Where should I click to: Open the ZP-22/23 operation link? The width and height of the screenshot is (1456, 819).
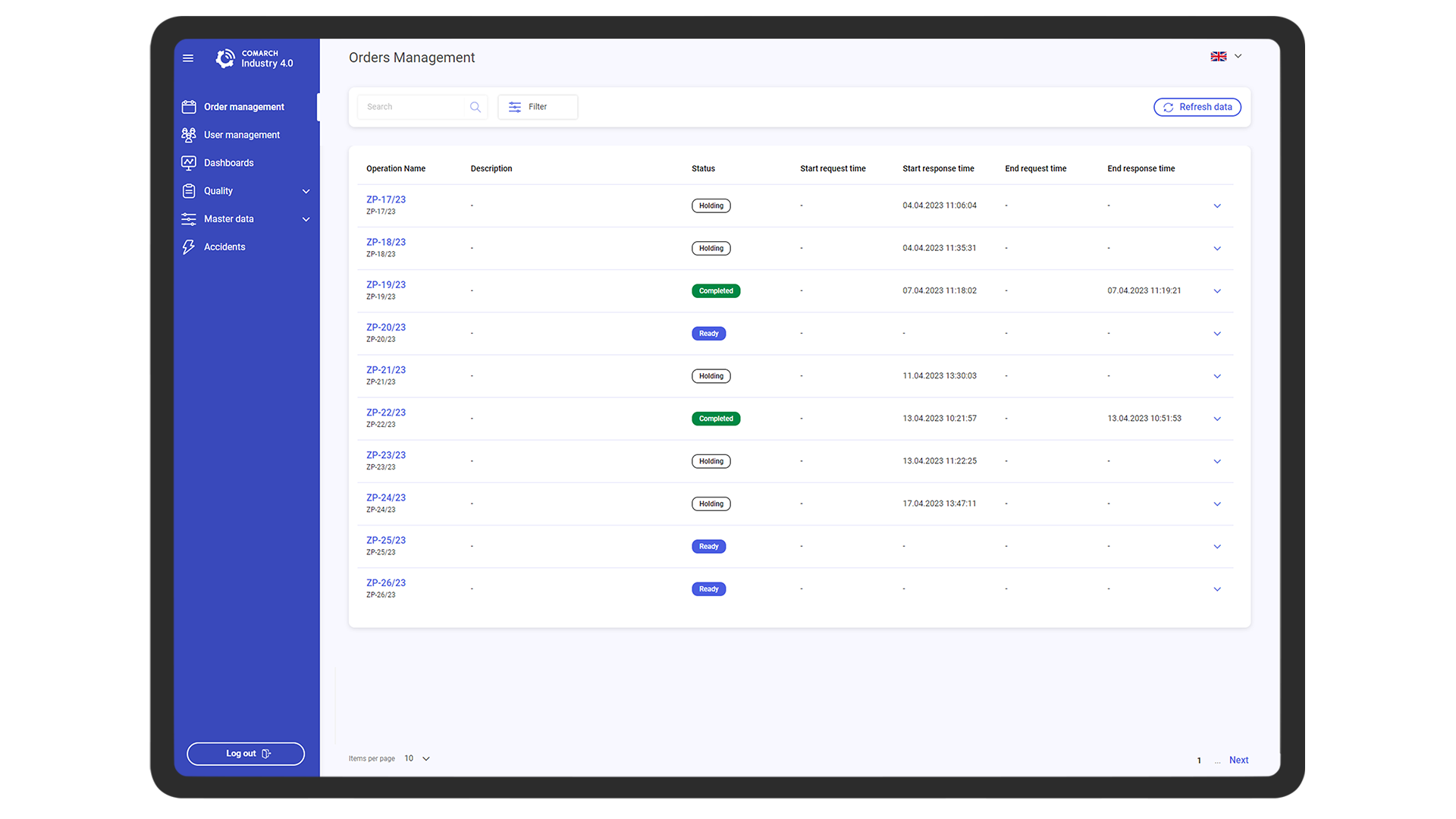(x=386, y=413)
